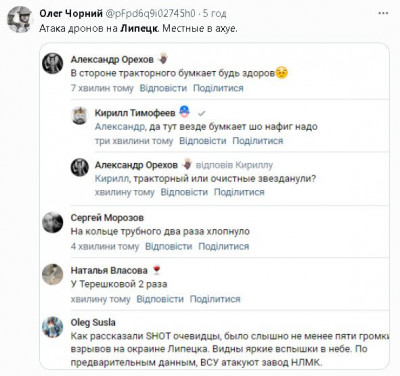This screenshot has height=376, width=400.
Task: Click the Oleg Susla commenter name
Action: pos(93,323)
